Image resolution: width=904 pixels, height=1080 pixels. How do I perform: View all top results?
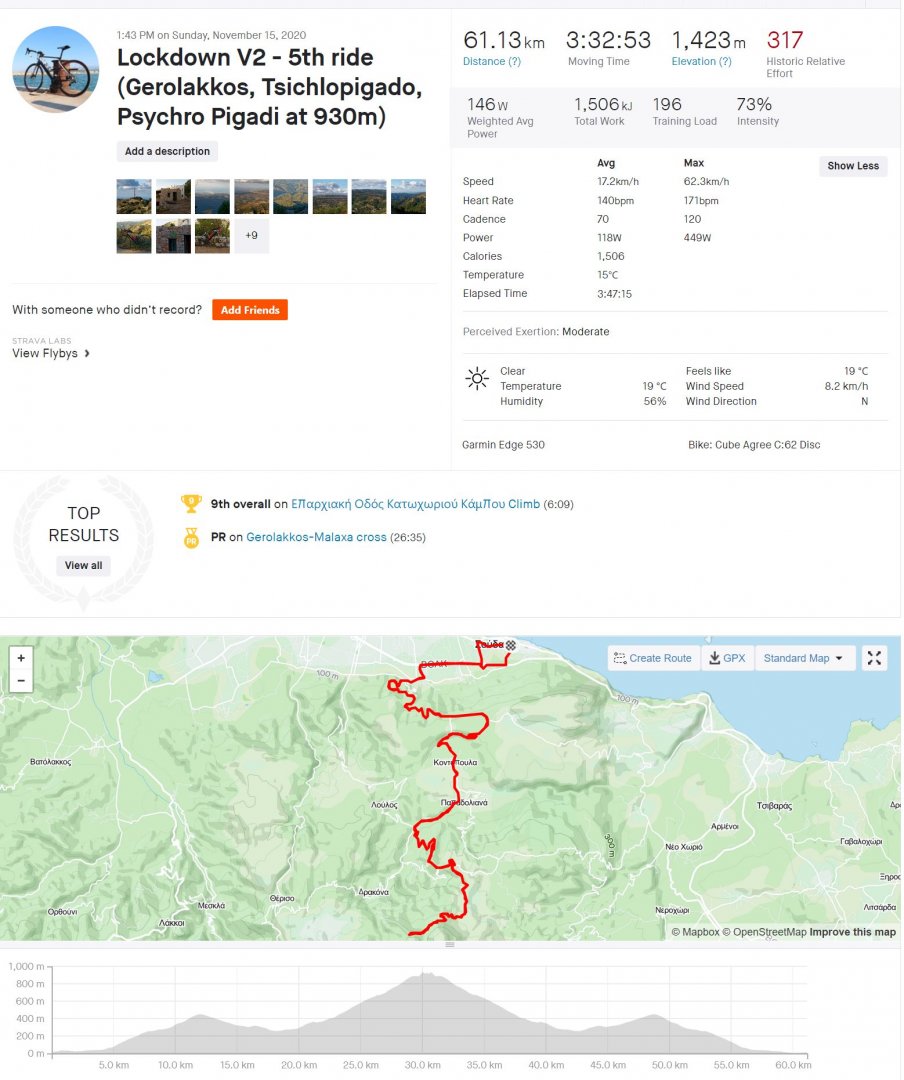coord(84,566)
